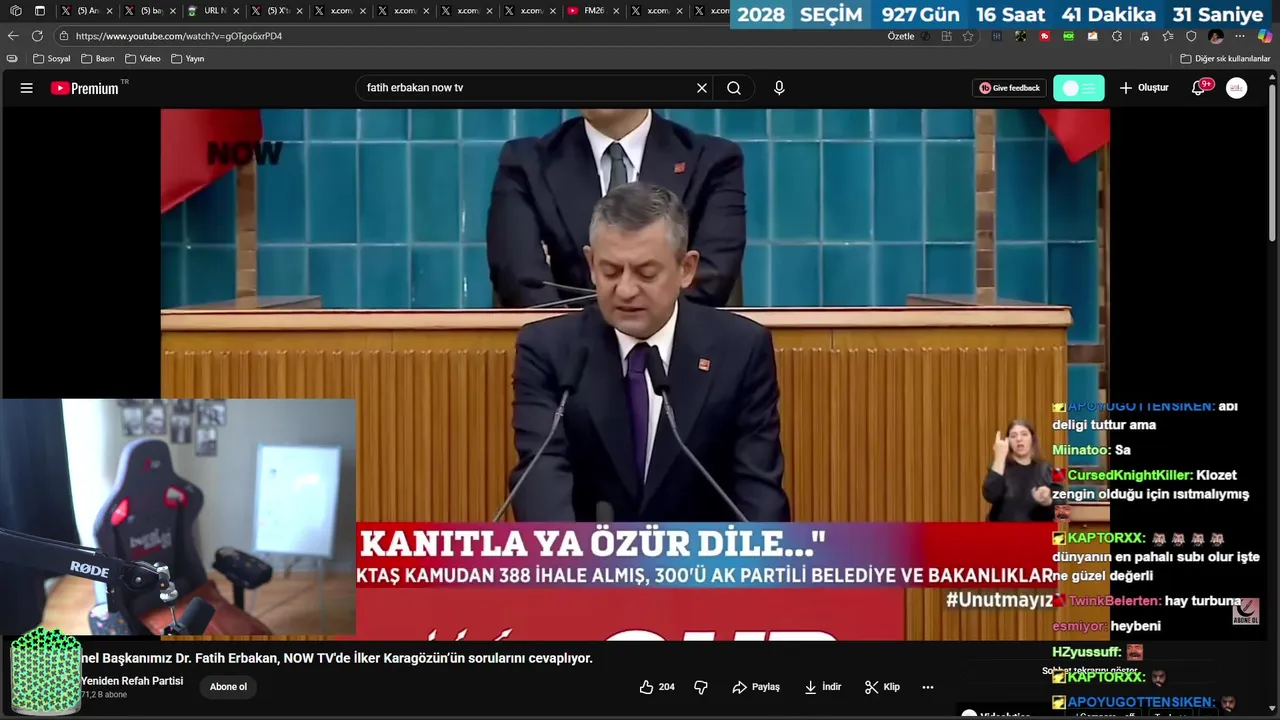Open YouTube notifications bell
This screenshot has width=1280, height=720.
[x=1199, y=88]
